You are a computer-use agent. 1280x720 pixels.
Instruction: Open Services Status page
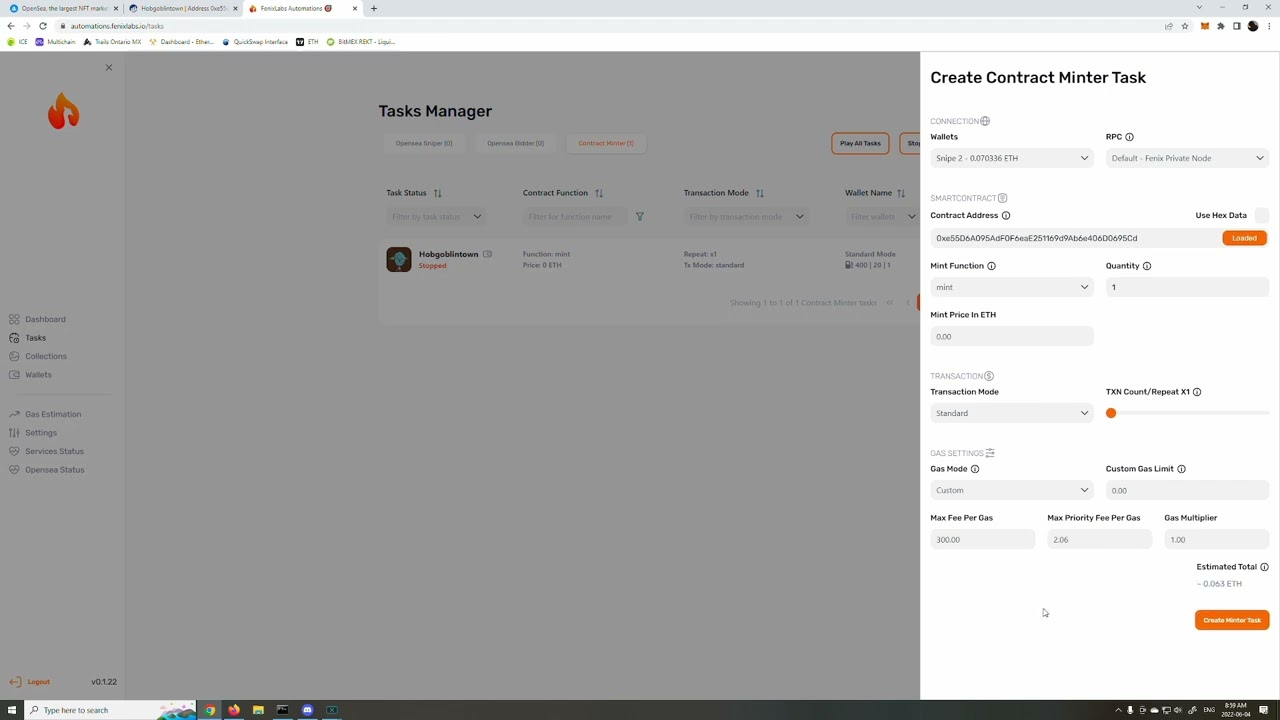pos(54,451)
